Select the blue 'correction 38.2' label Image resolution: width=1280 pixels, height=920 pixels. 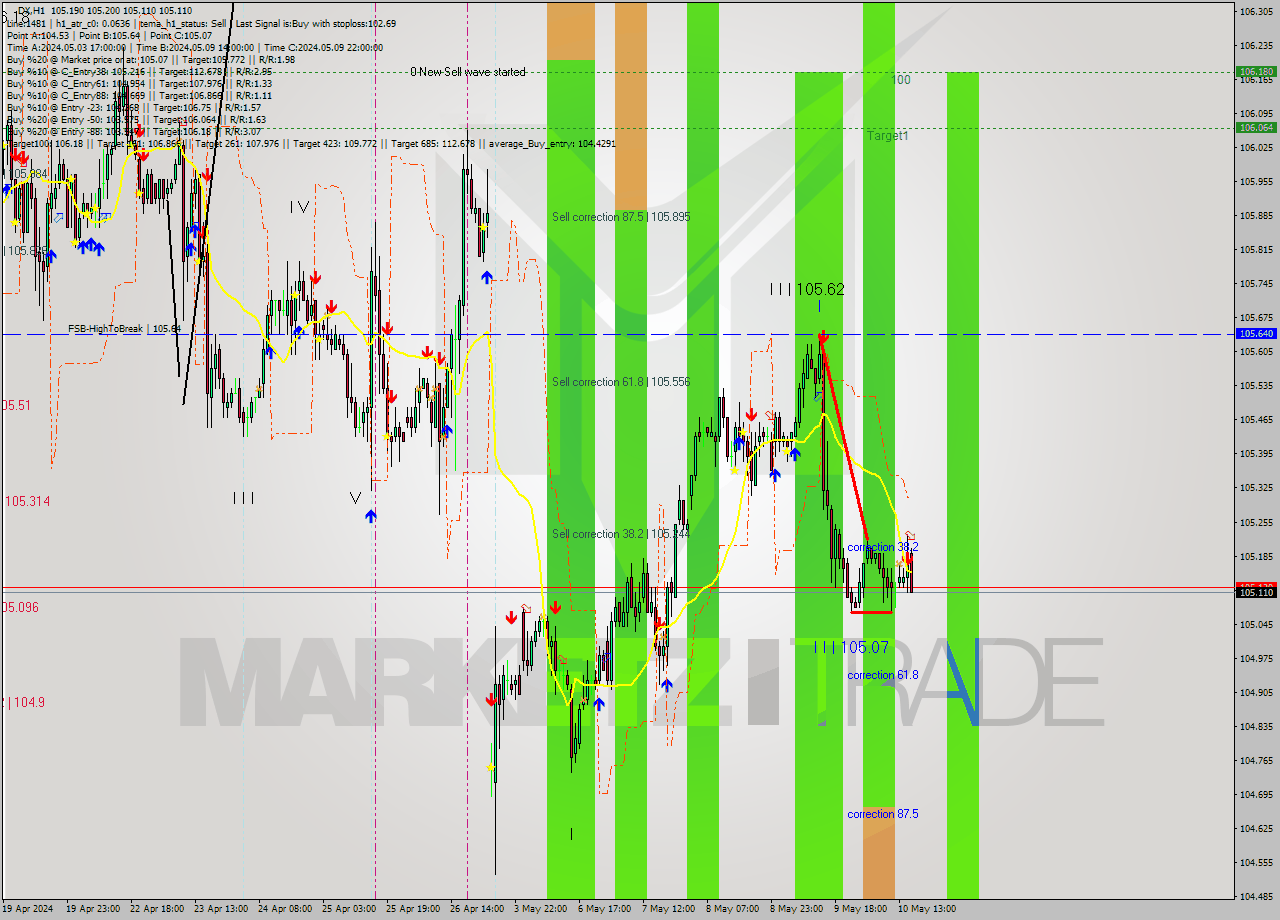coord(883,548)
